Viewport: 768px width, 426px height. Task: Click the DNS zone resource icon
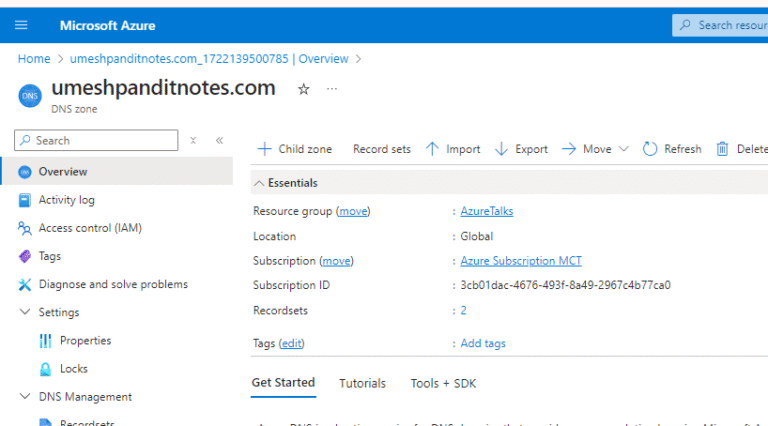(30, 96)
